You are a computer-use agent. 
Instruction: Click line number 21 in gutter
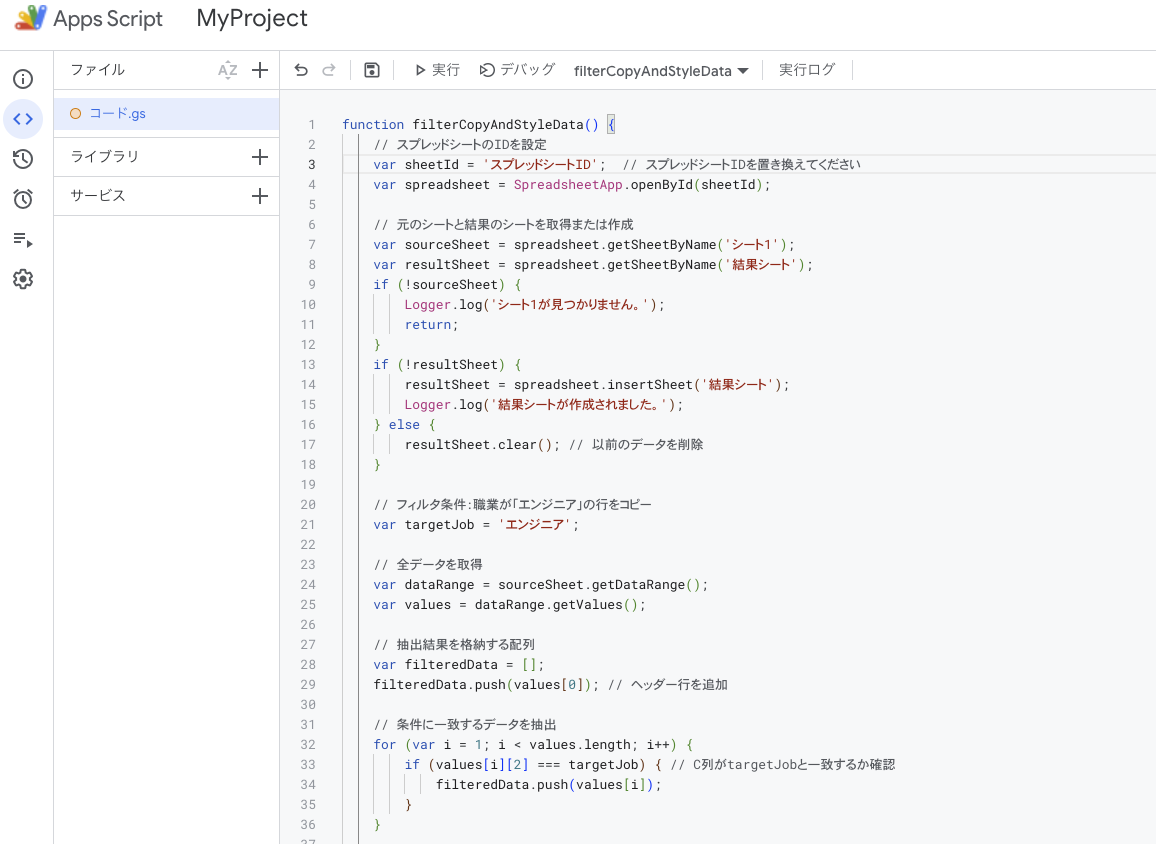pyautogui.click(x=308, y=524)
